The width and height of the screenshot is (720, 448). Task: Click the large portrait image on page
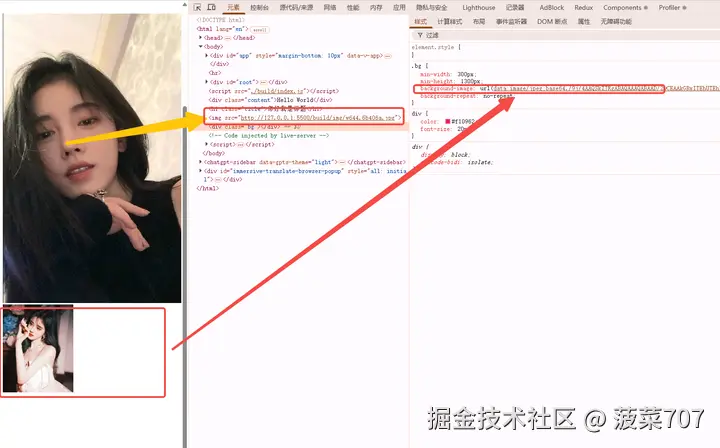coord(92,158)
